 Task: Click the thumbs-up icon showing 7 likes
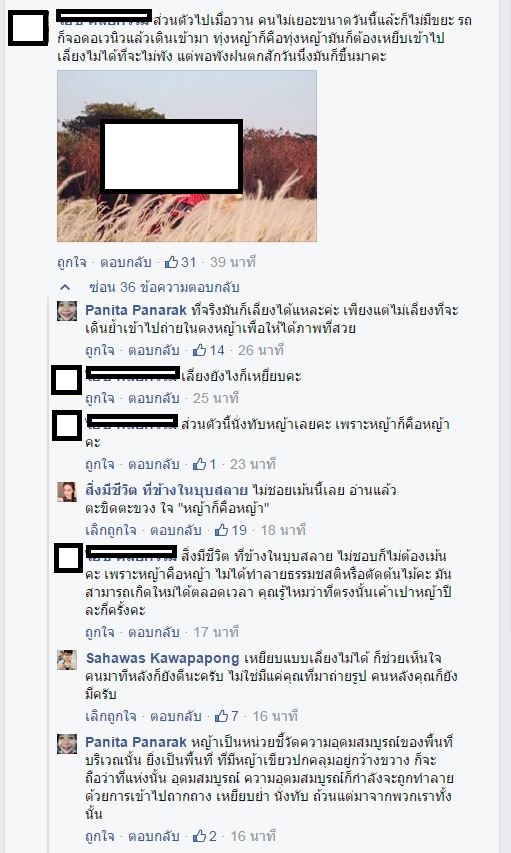pyautogui.click(x=221, y=716)
